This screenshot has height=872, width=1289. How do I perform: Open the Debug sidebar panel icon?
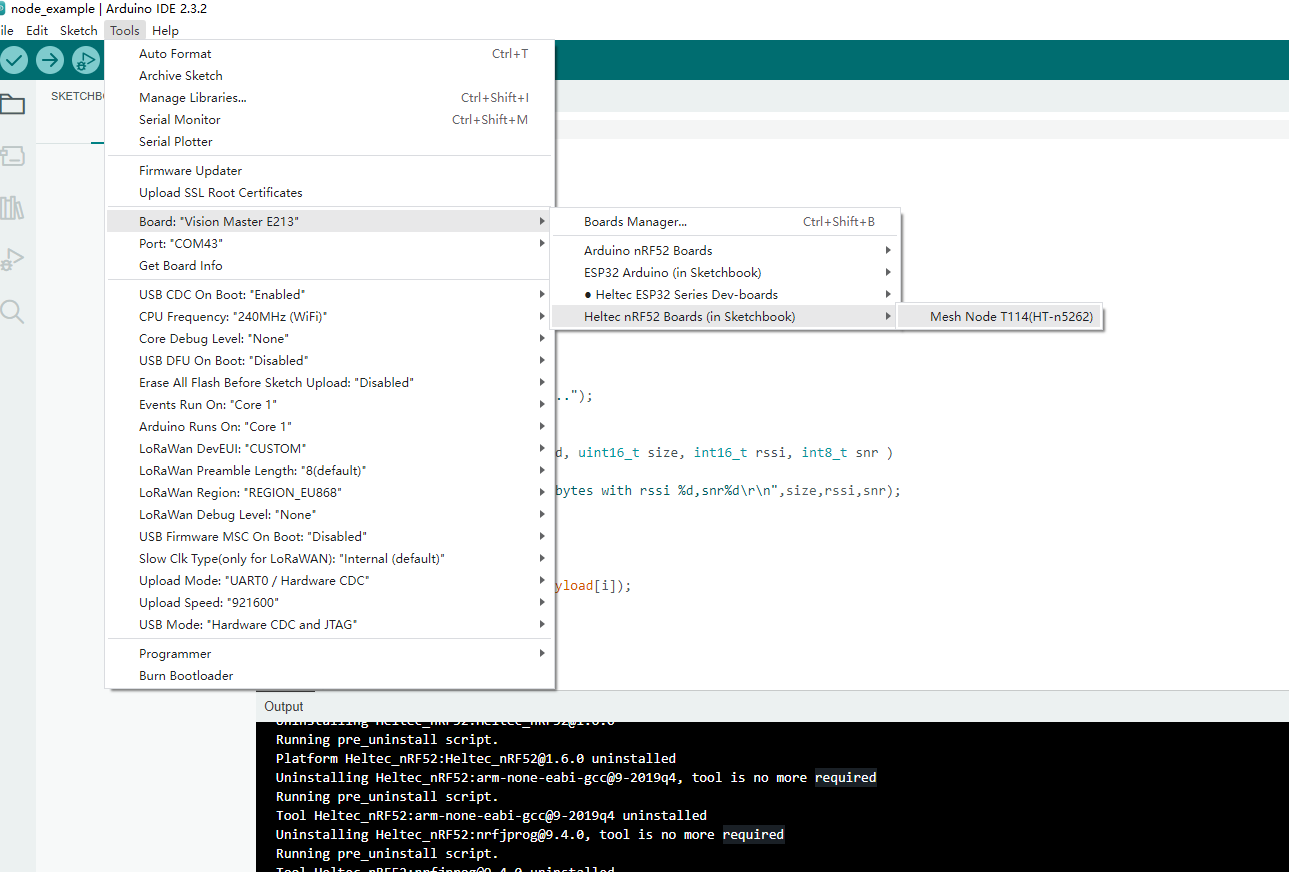click(x=12, y=260)
